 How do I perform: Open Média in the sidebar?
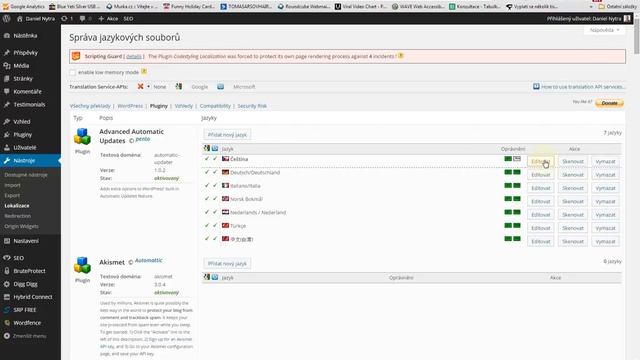[x=21, y=66]
